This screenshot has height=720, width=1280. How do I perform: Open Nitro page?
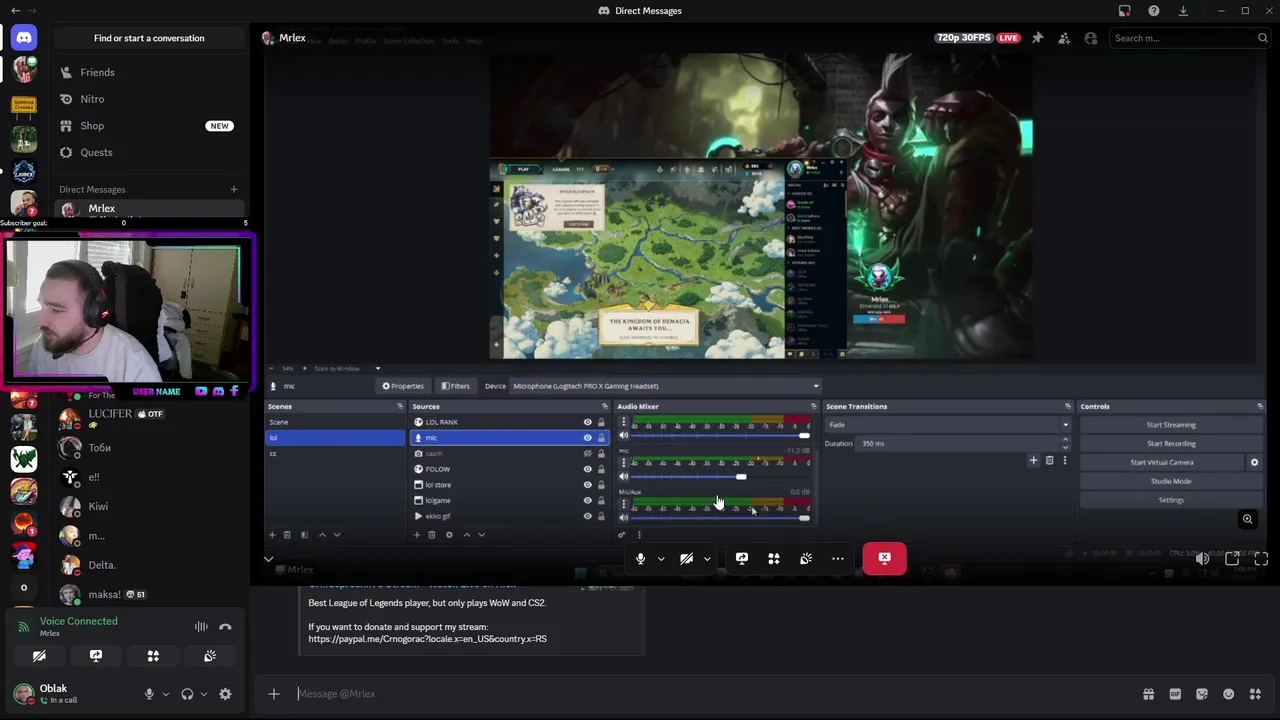pyautogui.click(x=149, y=99)
